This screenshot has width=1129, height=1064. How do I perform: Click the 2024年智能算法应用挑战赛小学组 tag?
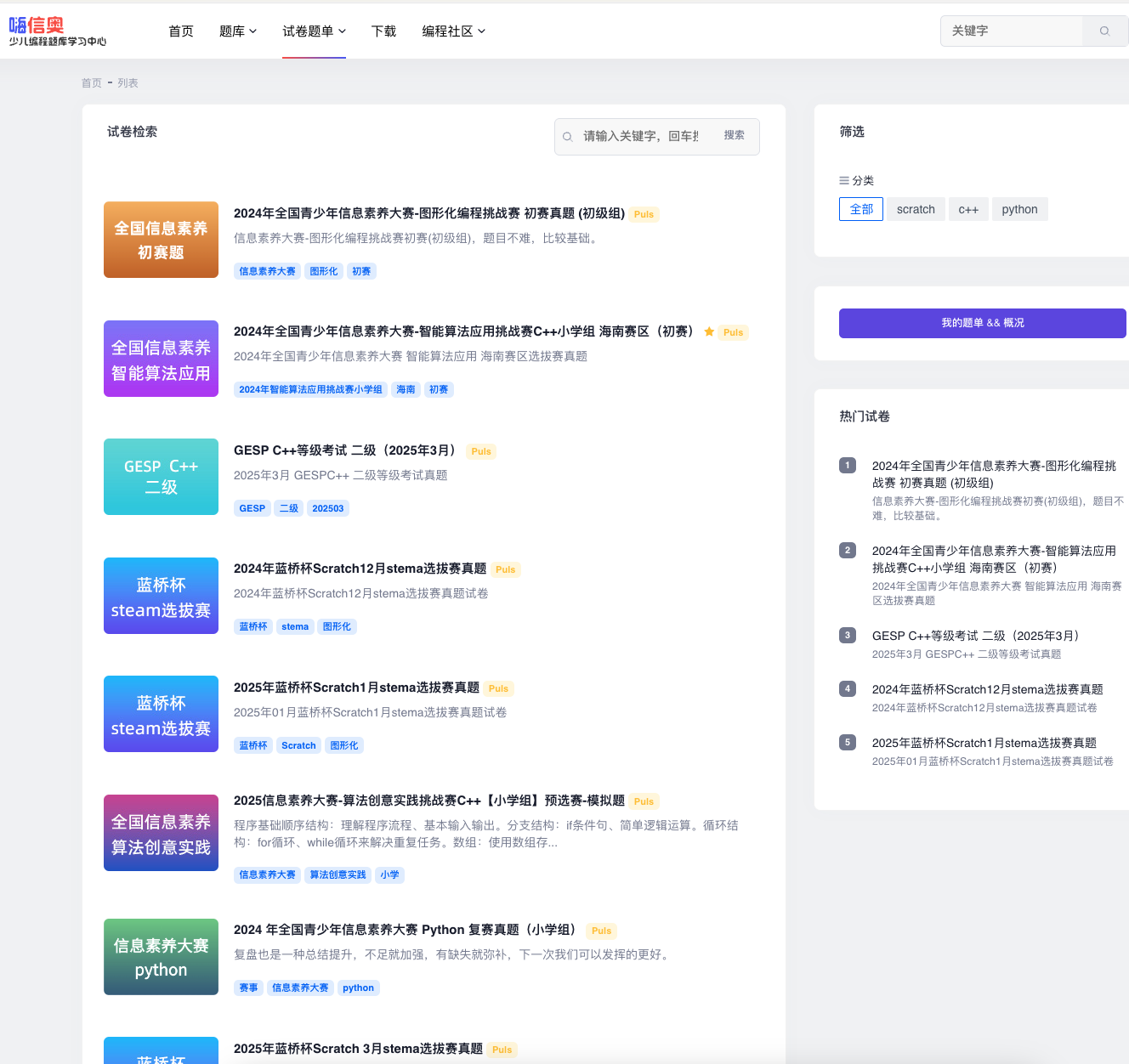point(310,389)
